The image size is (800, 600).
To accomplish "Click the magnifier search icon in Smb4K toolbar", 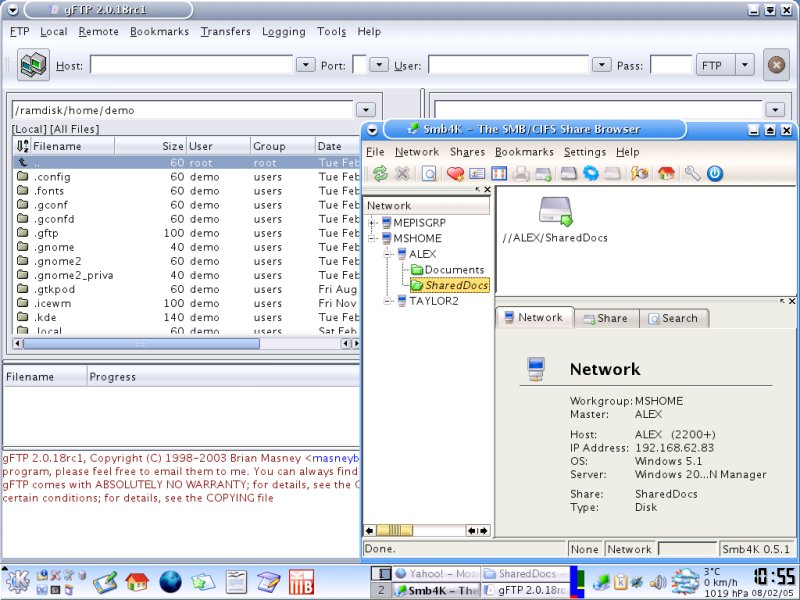I will point(428,174).
